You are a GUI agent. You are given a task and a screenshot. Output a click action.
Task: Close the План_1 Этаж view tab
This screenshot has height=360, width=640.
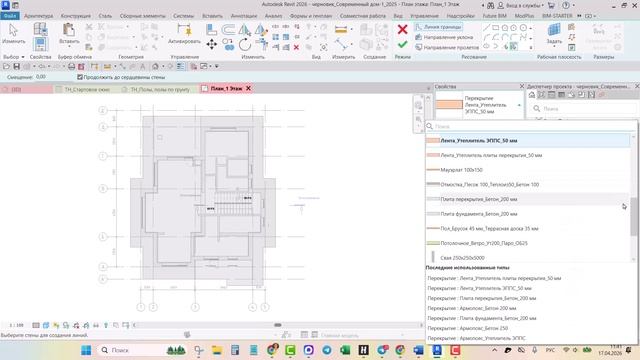point(248,89)
